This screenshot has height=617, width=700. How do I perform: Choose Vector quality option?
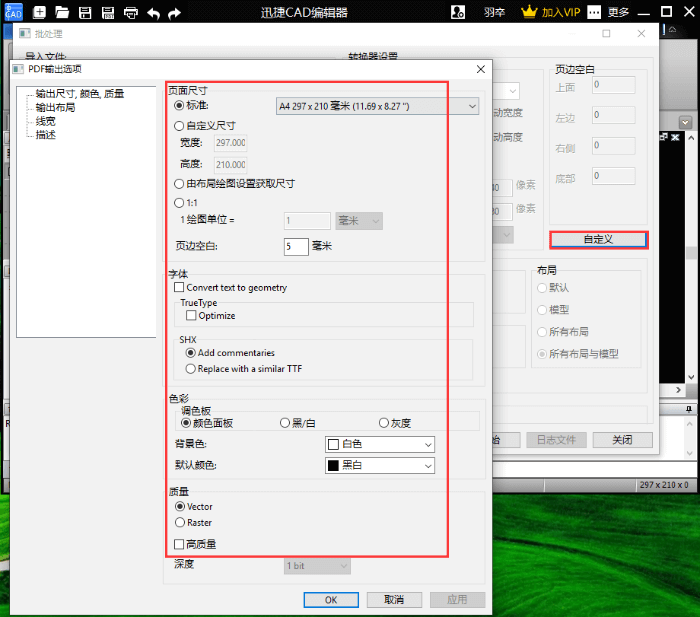(x=180, y=506)
